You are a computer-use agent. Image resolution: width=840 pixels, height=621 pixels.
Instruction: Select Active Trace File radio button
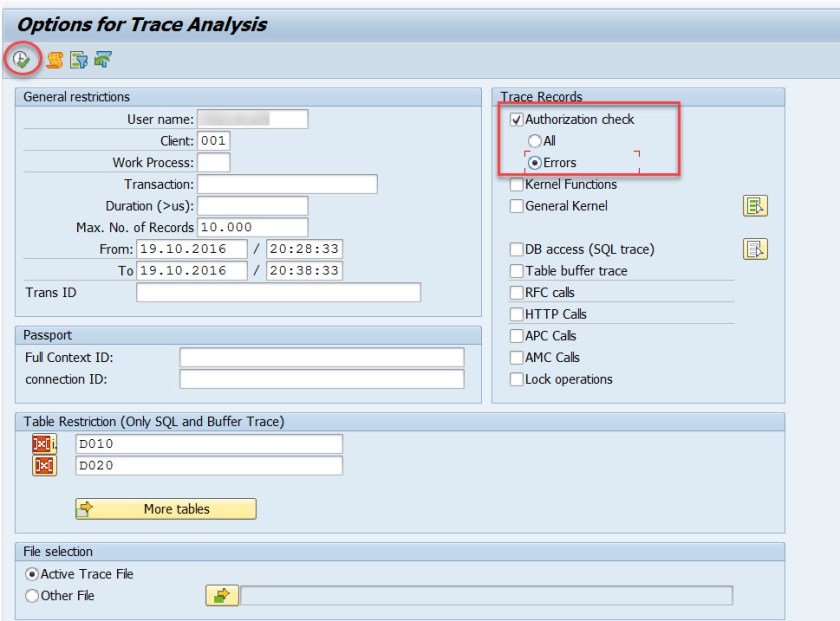coord(32,574)
